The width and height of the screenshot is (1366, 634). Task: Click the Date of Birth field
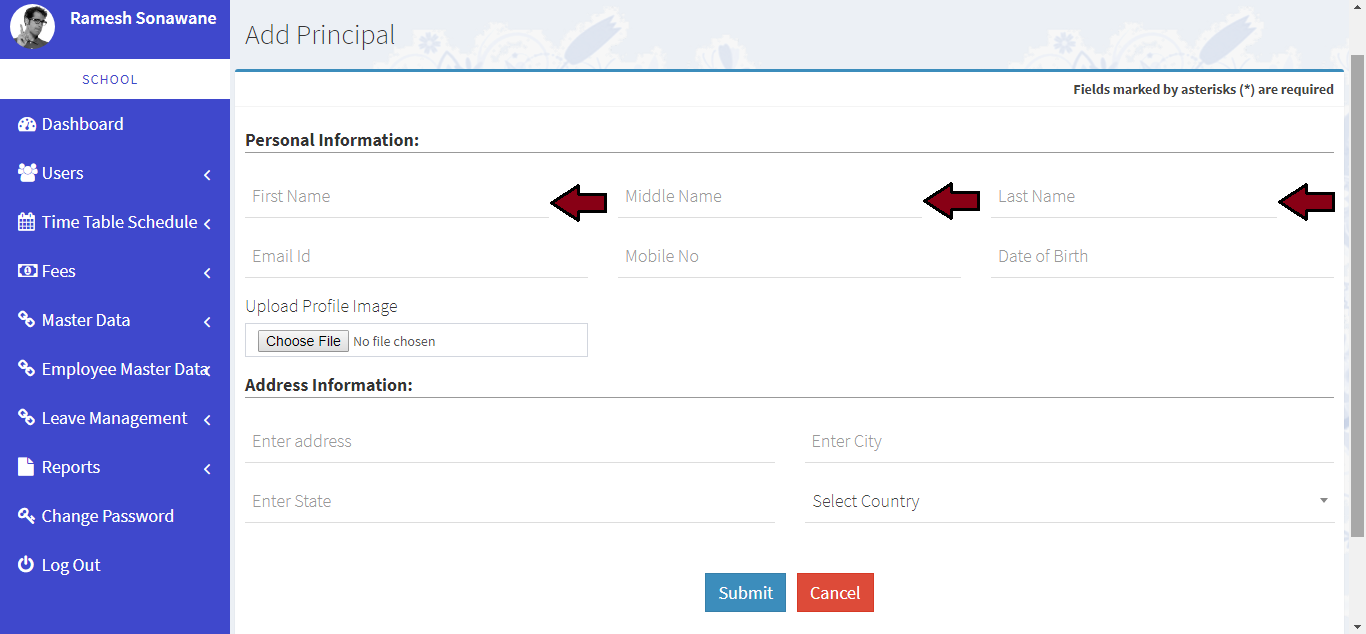click(x=1161, y=257)
